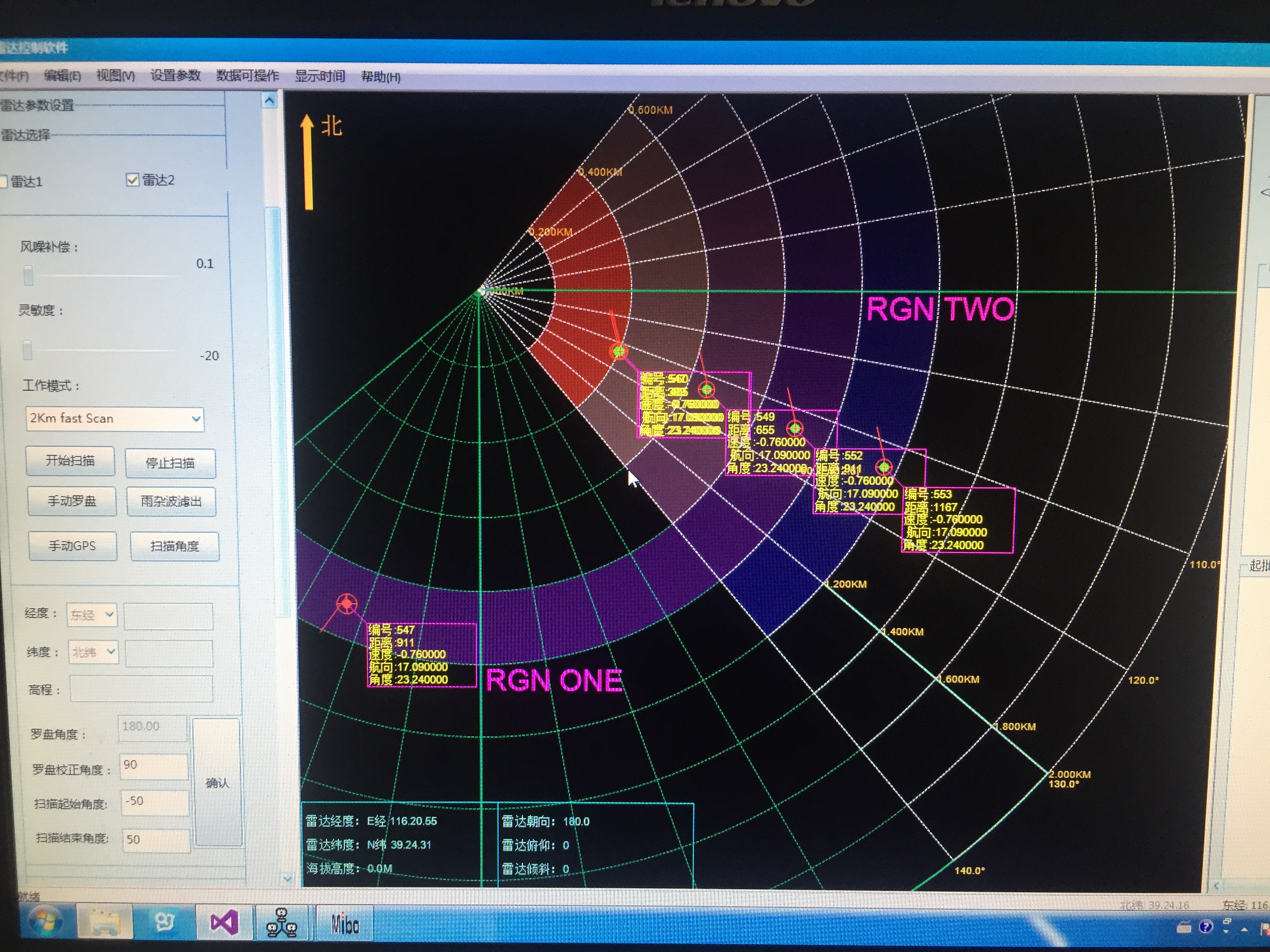The image size is (1270, 952).
Task: Click the 120.0° bearing label
Action: 1143,680
